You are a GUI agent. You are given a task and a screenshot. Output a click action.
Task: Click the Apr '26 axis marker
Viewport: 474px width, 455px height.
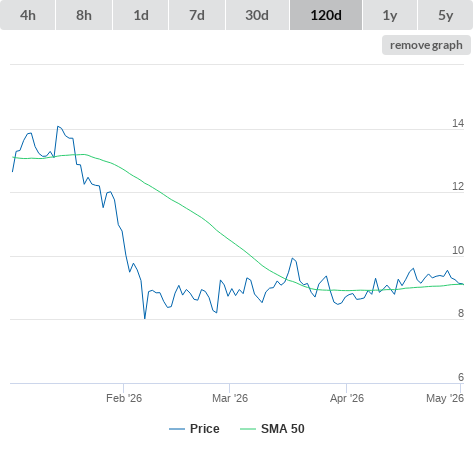(347, 398)
